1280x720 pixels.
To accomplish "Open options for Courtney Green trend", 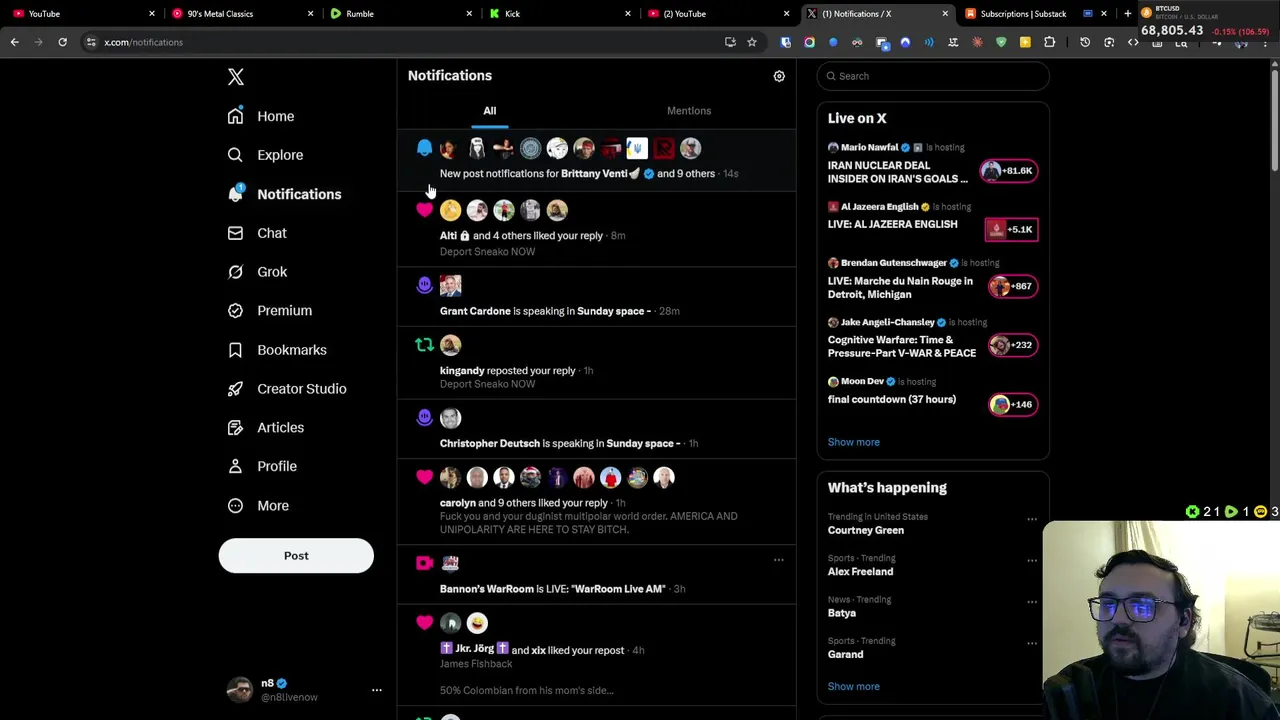I will click(1032, 519).
